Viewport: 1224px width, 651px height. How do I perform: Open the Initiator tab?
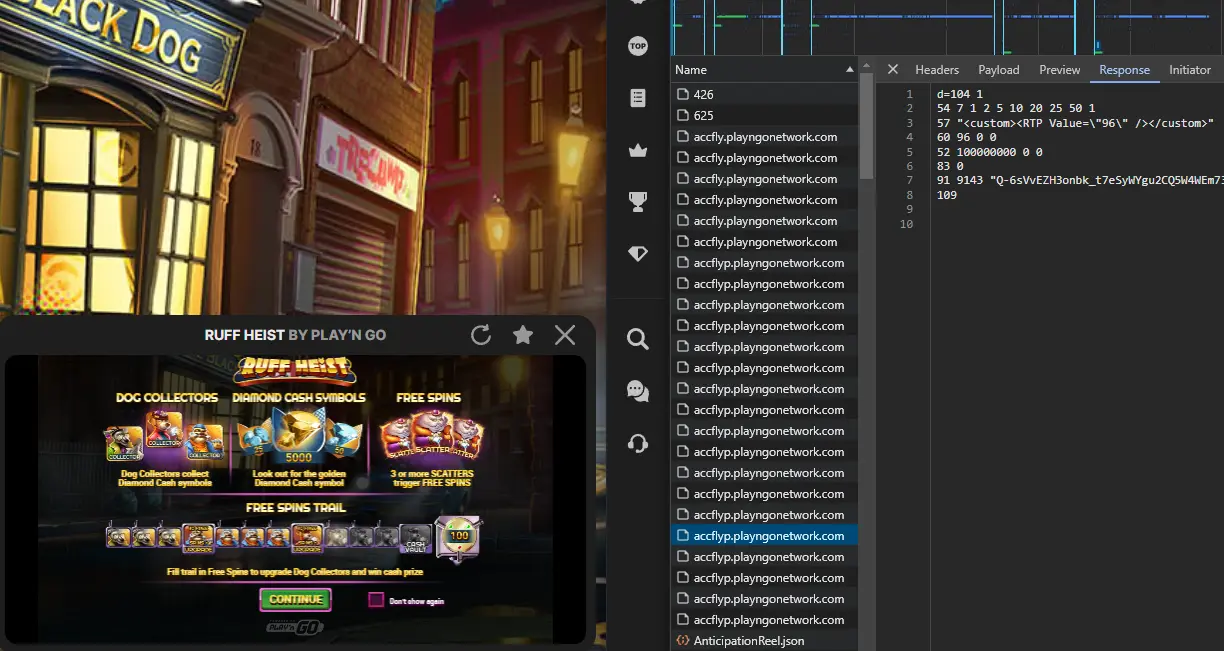(1190, 70)
